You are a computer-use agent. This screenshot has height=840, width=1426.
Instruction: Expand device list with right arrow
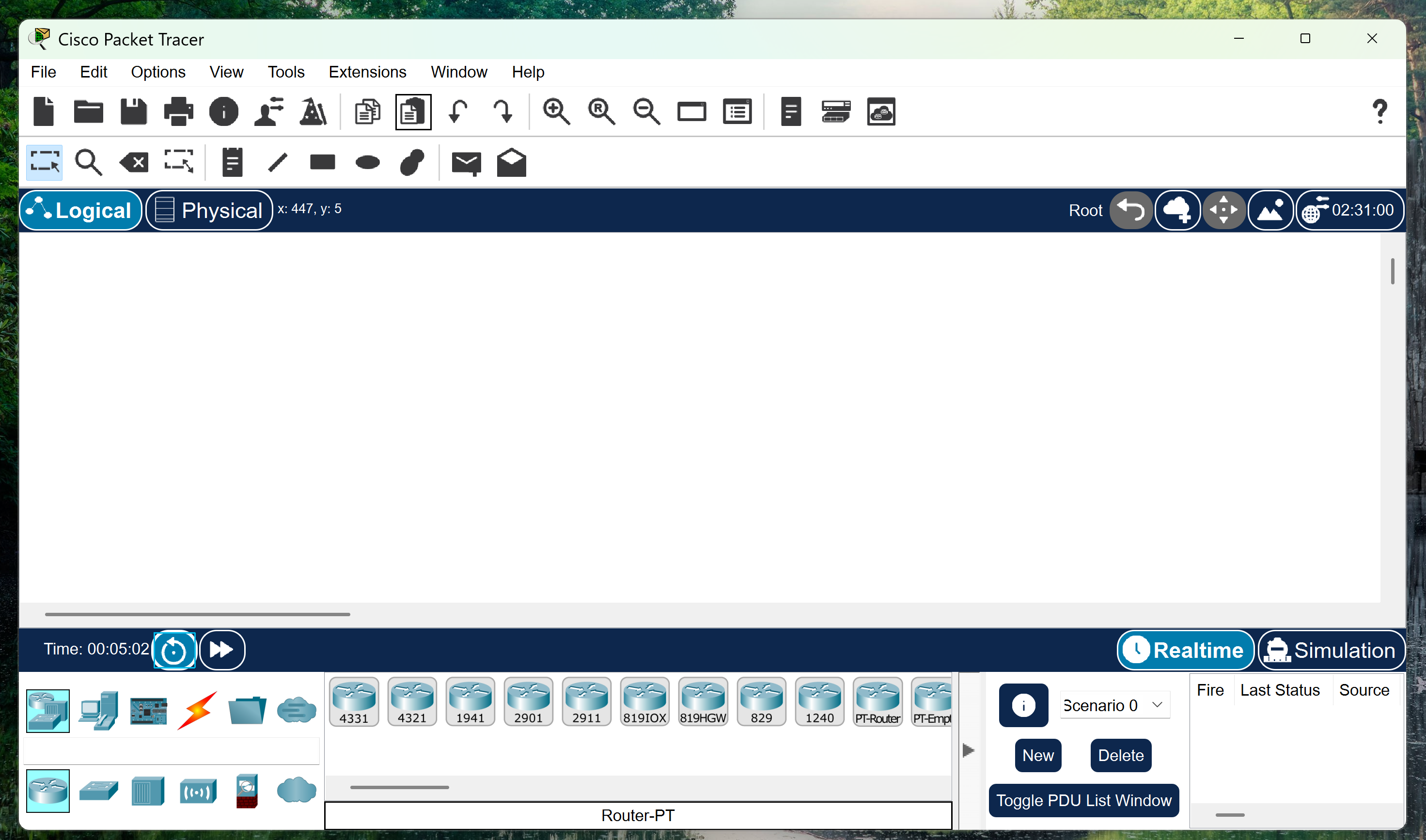(969, 750)
